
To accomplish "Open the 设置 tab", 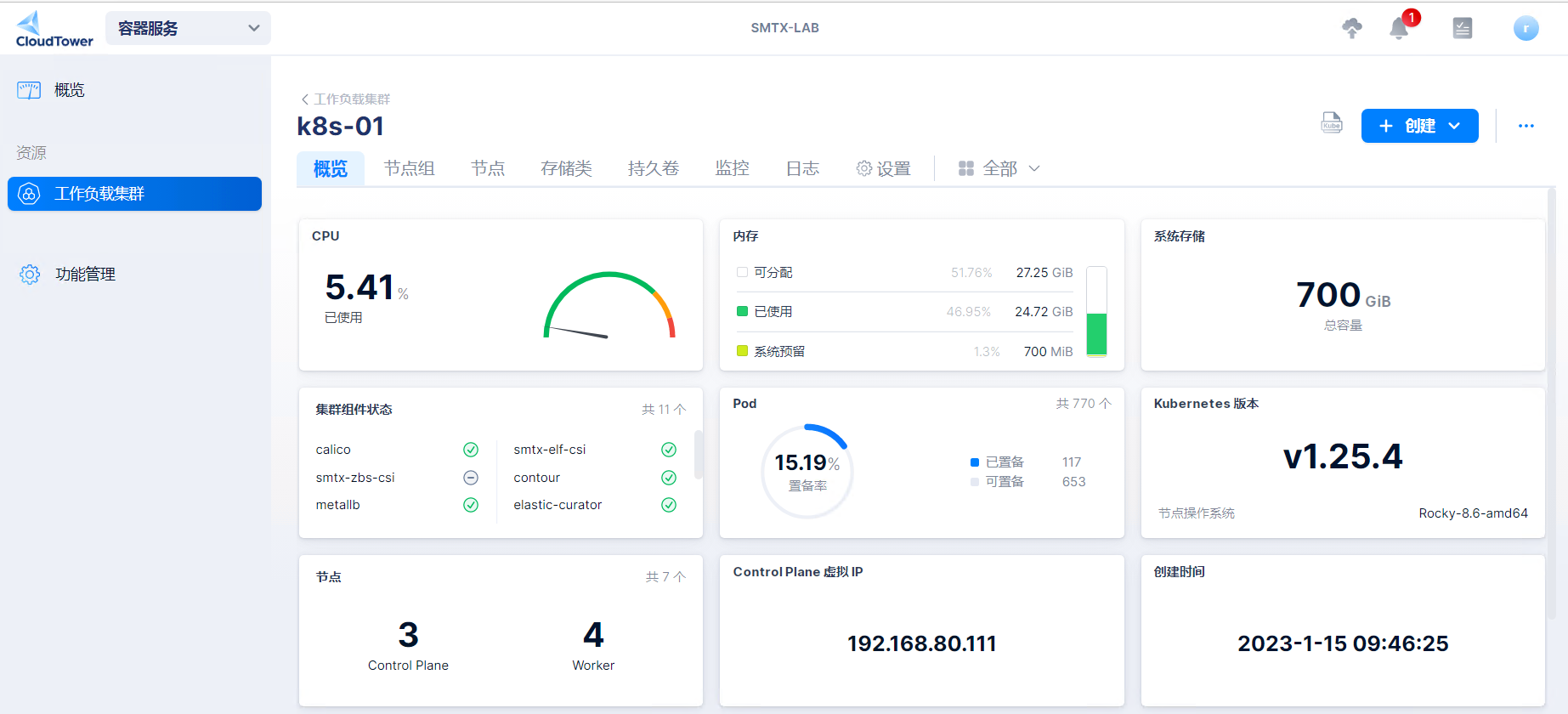I will (883, 168).
